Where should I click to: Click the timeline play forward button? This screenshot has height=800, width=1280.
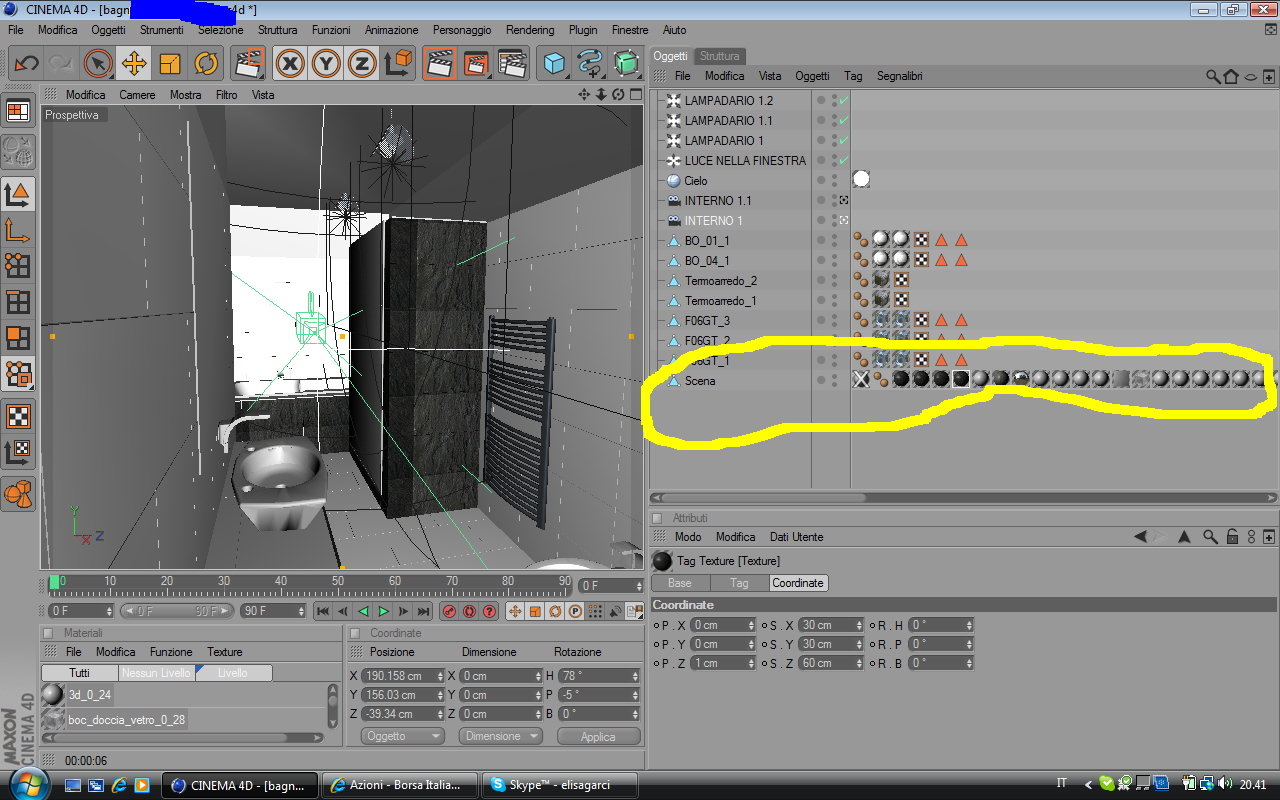click(x=383, y=611)
